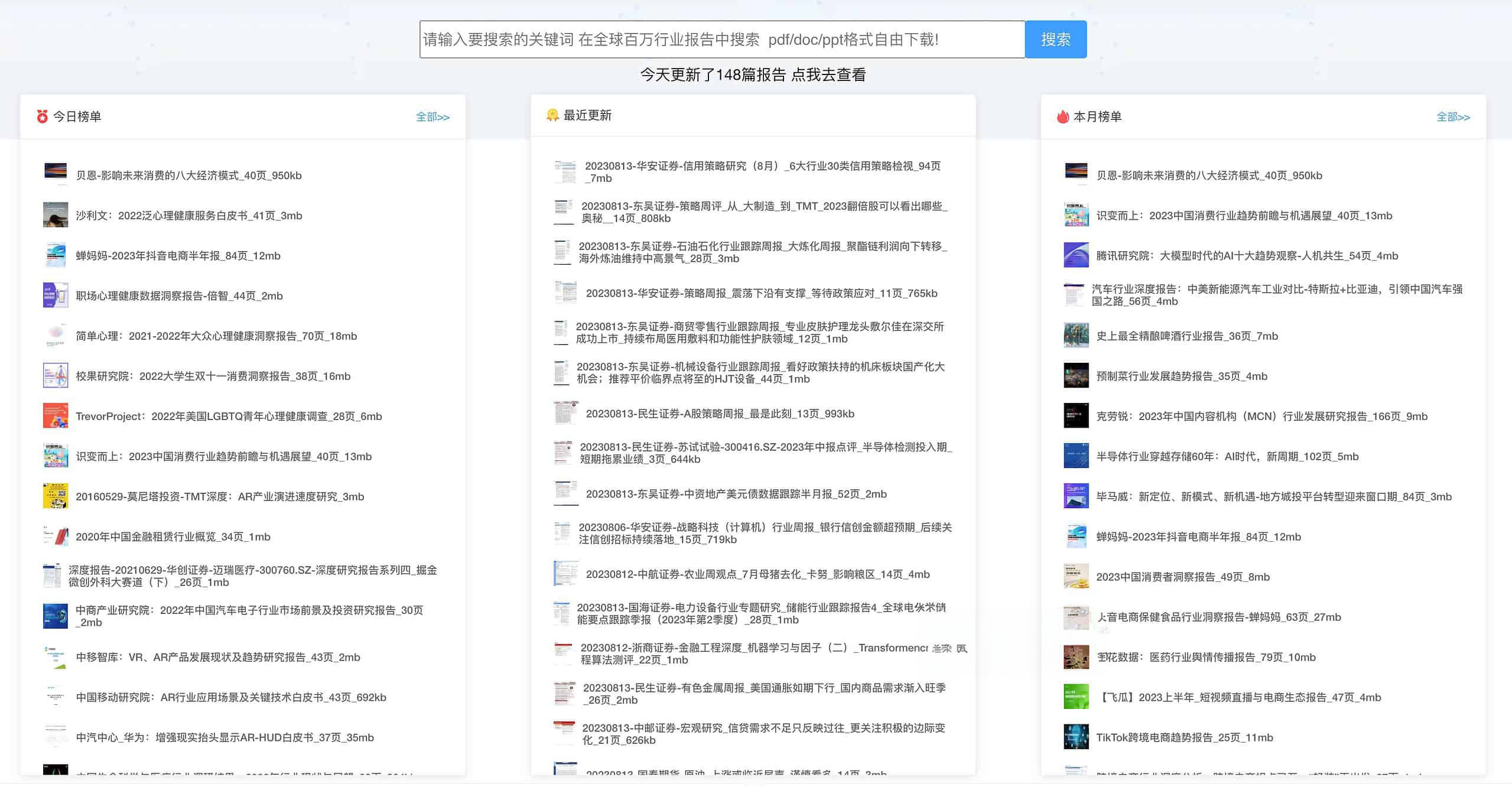Open thumbnail of 克劳锐 MCN行业 report

click(1076, 416)
